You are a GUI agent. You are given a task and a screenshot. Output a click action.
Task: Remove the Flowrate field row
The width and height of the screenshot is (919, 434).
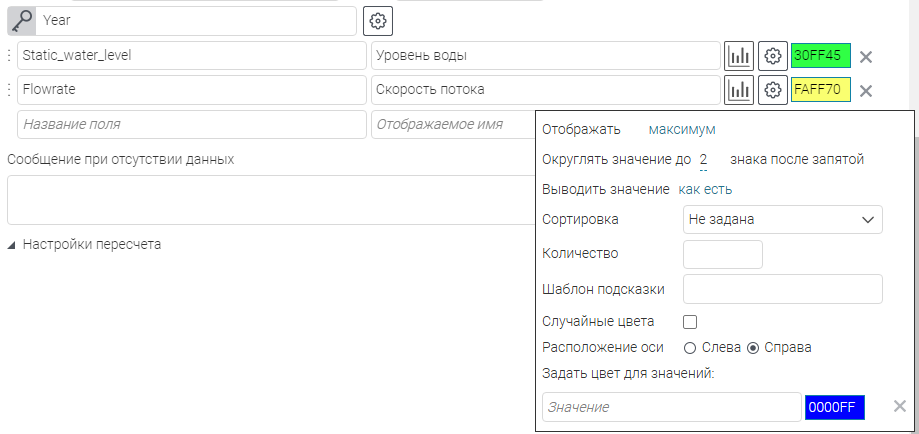click(x=866, y=91)
